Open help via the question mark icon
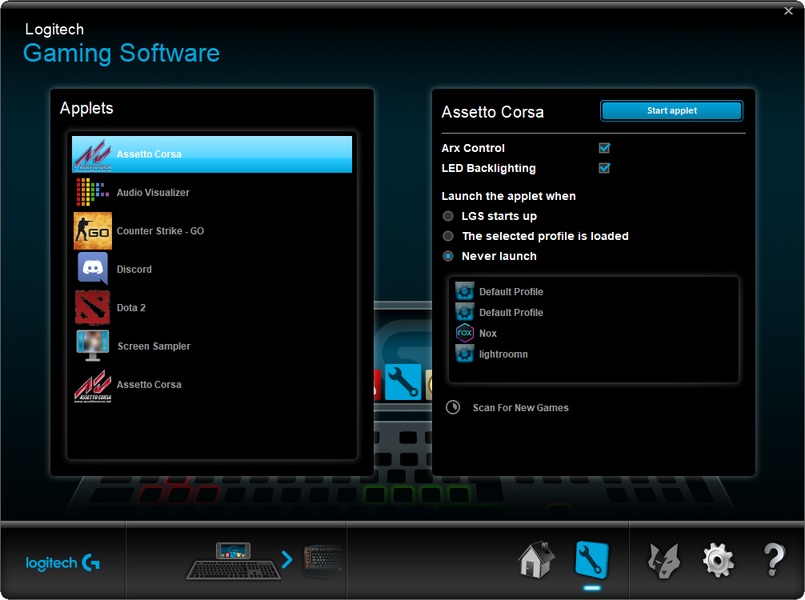The width and height of the screenshot is (805, 600). pyautogui.click(x=773, y=560)
